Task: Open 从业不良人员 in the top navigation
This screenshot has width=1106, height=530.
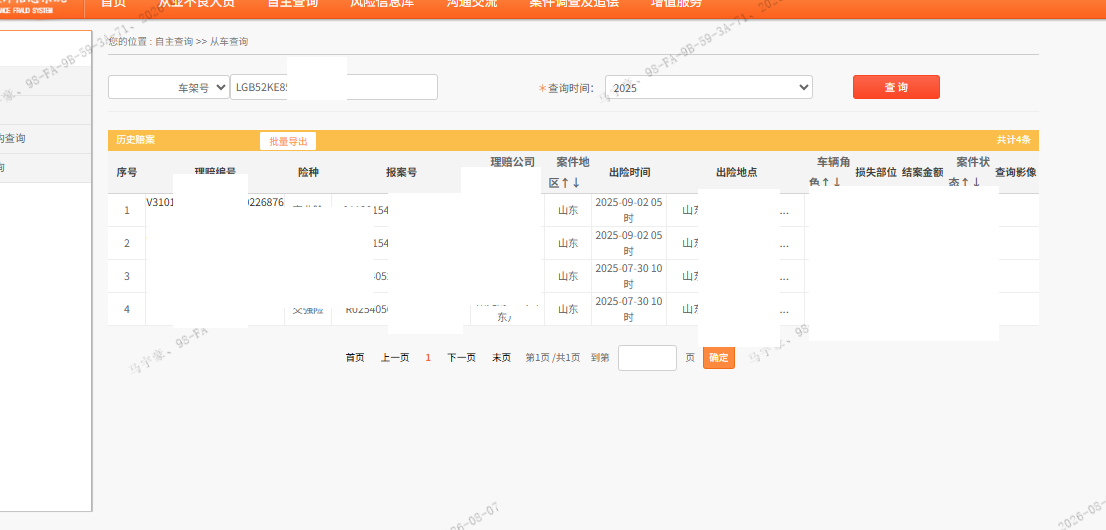Action: (196, 3)
